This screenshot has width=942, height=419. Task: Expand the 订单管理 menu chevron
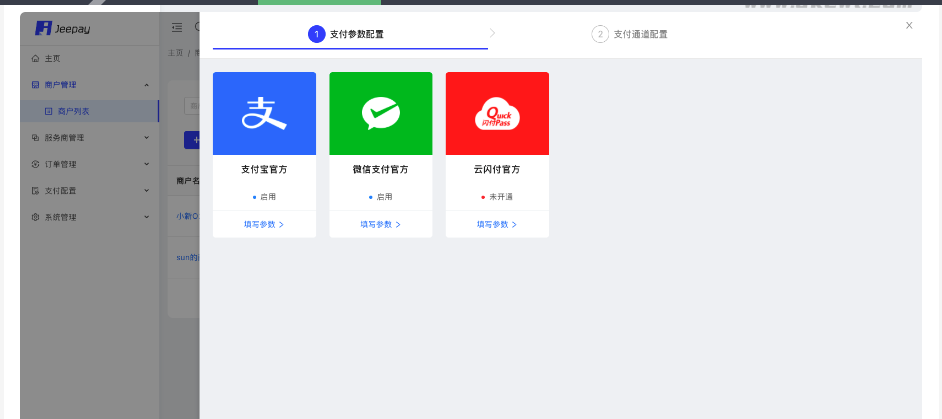(x=147, y=164)
